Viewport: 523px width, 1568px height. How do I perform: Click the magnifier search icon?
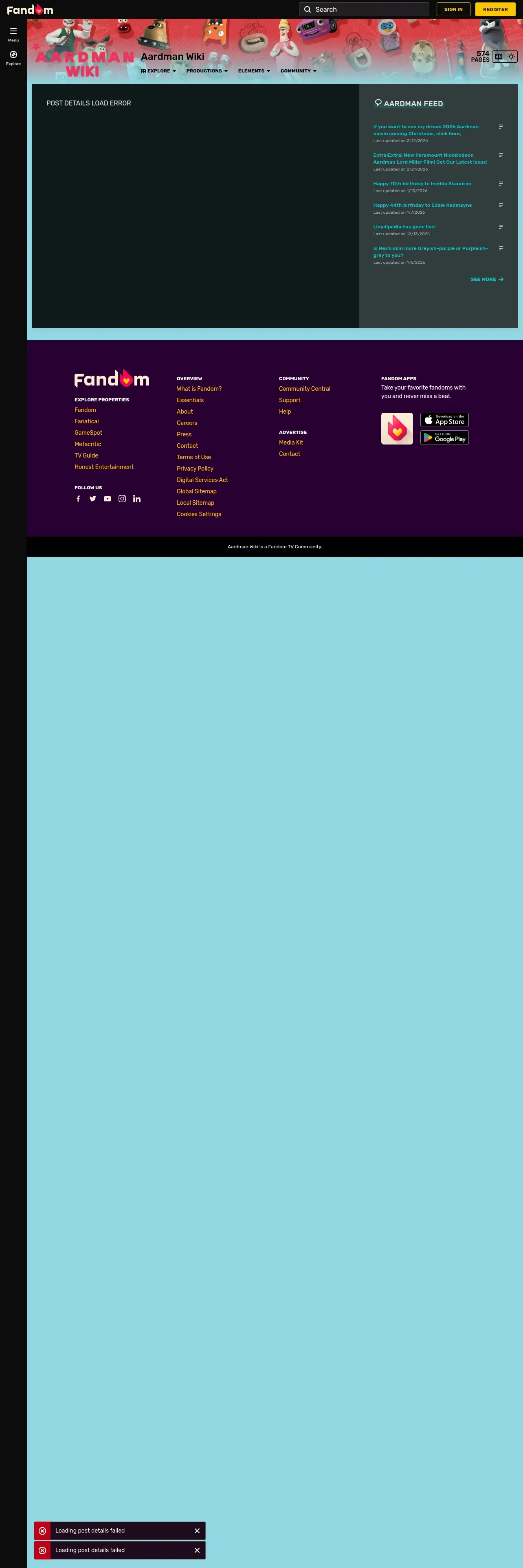[308, 10]
